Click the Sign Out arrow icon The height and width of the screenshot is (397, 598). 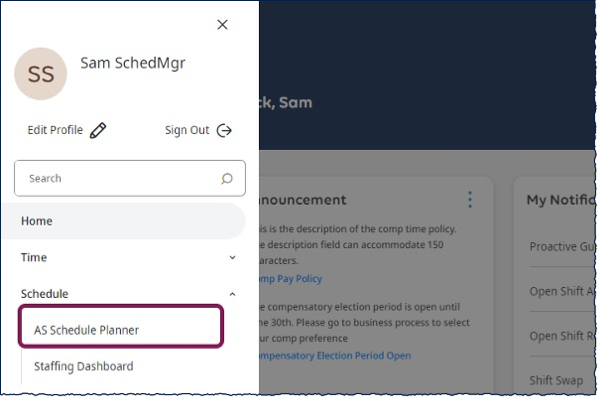pos(224,130)
